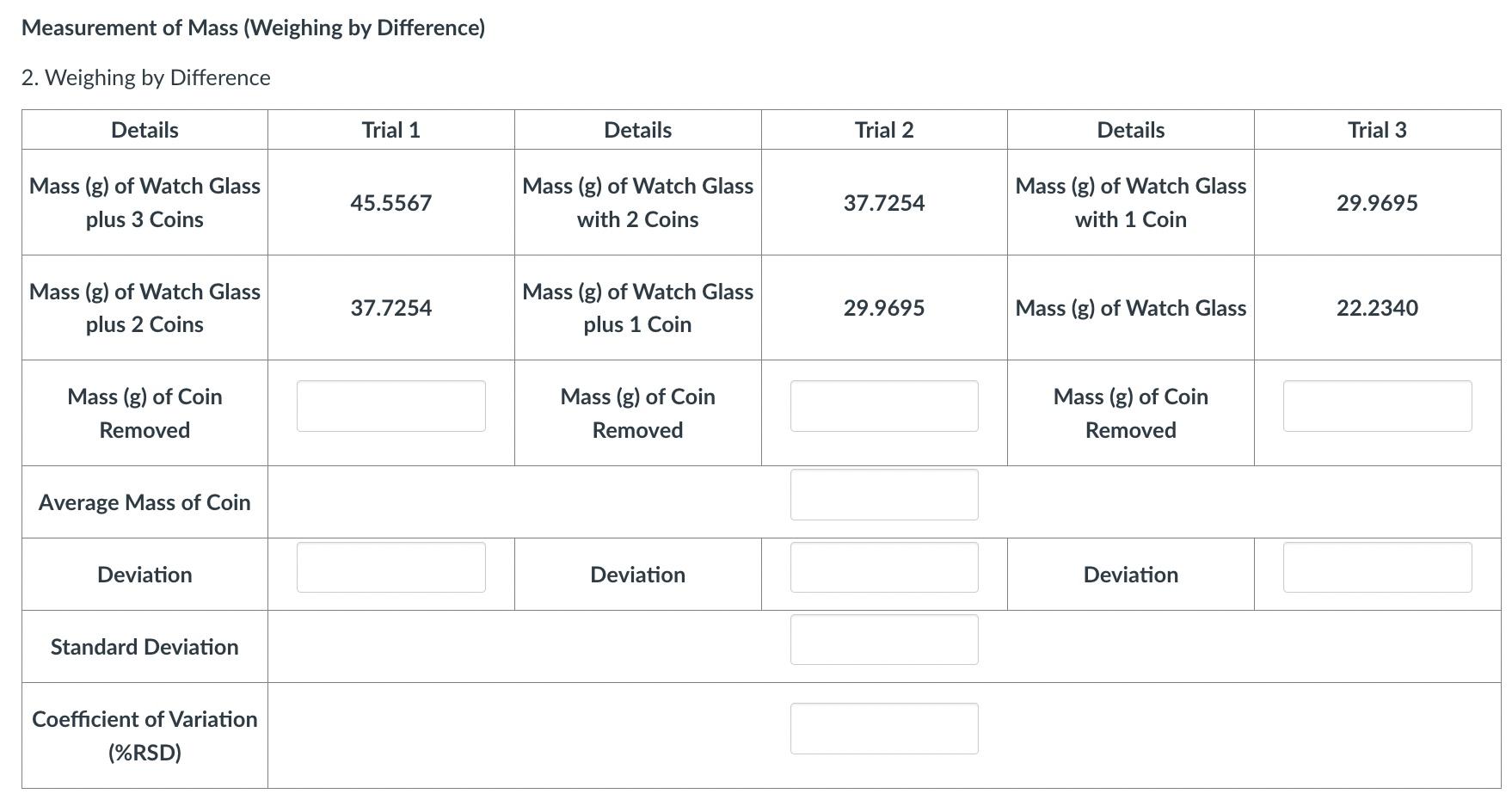The image size is (1512, 806).
Task: Click the value 45.5567 cell
Action: pyautogui.click(x=390, y=203)
